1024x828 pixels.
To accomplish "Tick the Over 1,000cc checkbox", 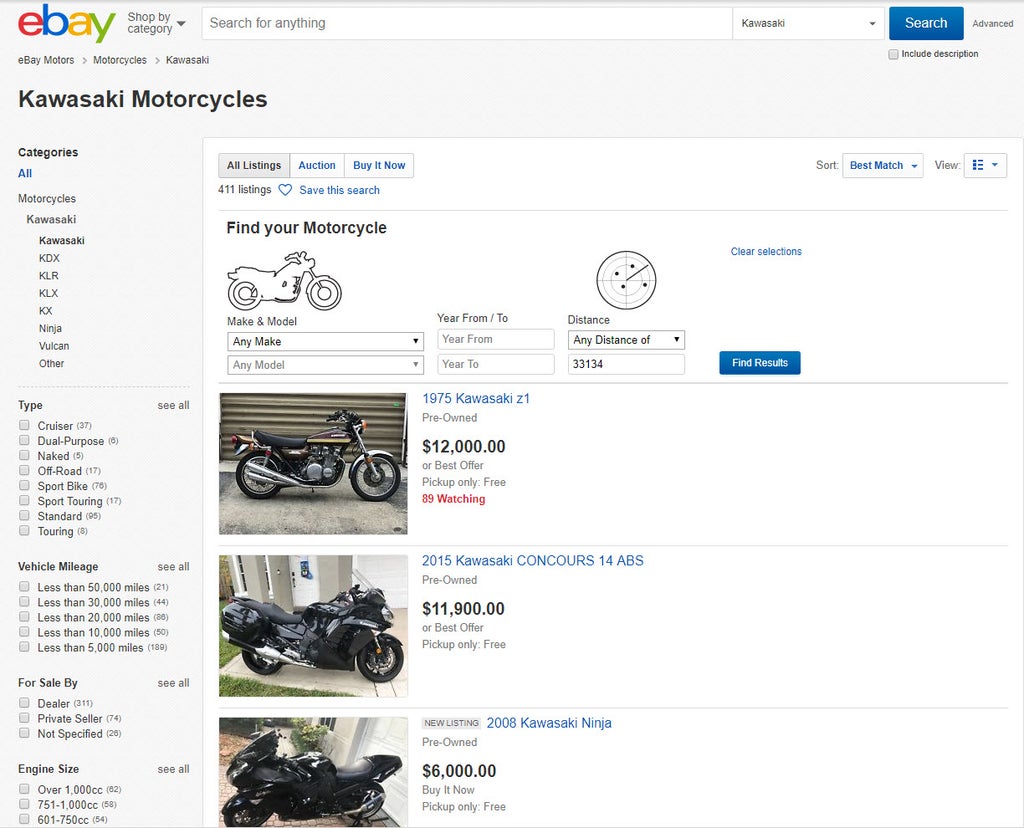I will click(x=24, y=789).
